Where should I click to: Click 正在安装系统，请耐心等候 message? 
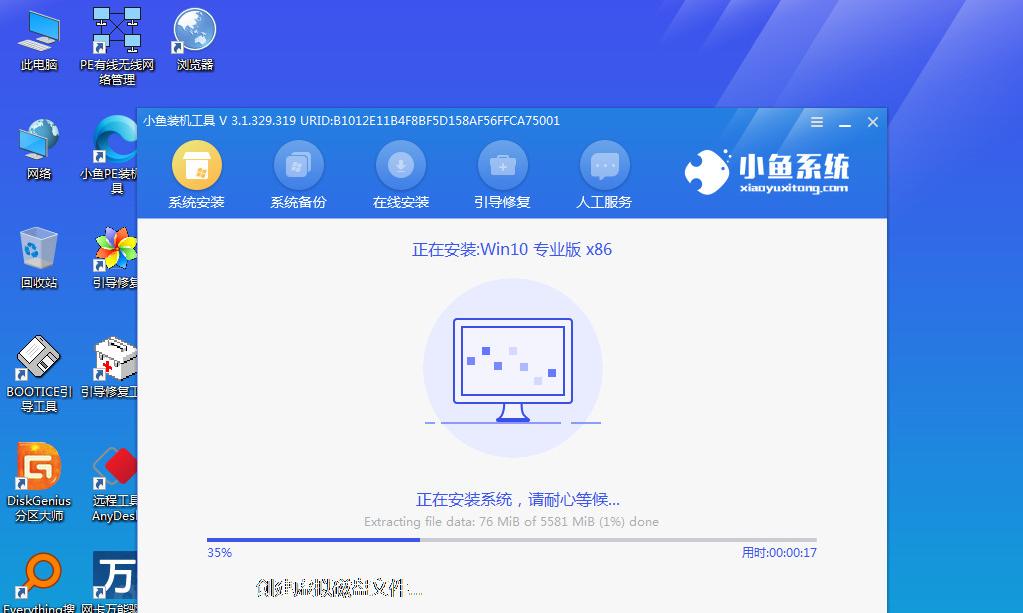click(x=517, y=500)
